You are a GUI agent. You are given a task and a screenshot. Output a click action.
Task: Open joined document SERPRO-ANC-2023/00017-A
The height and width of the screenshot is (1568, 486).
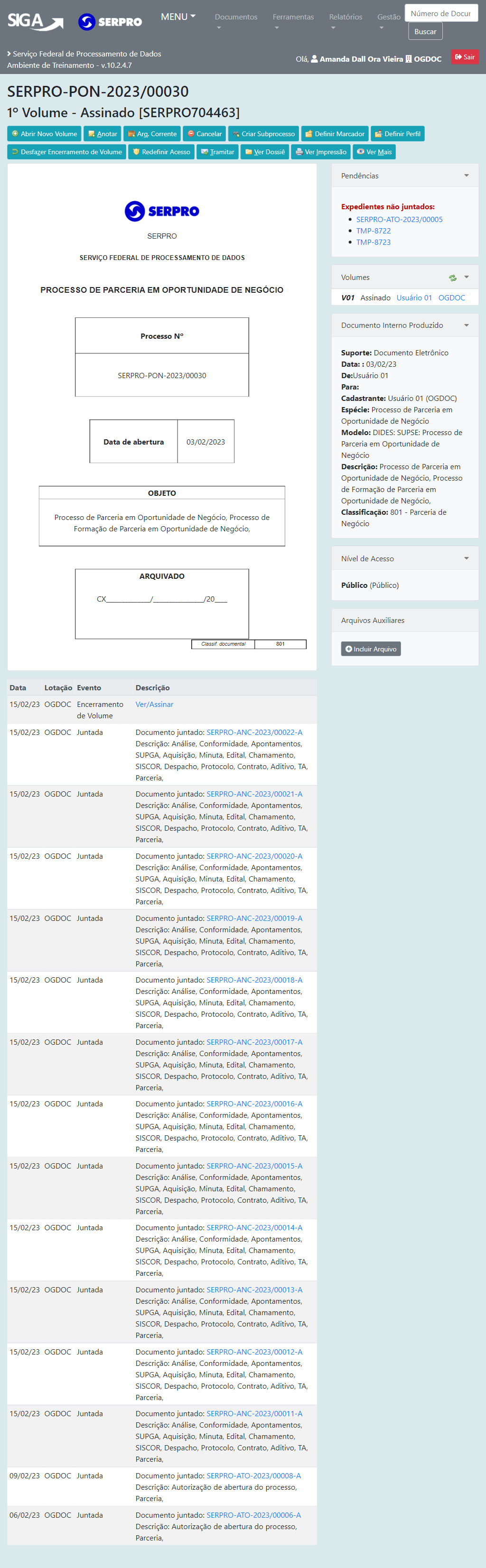254,1042
